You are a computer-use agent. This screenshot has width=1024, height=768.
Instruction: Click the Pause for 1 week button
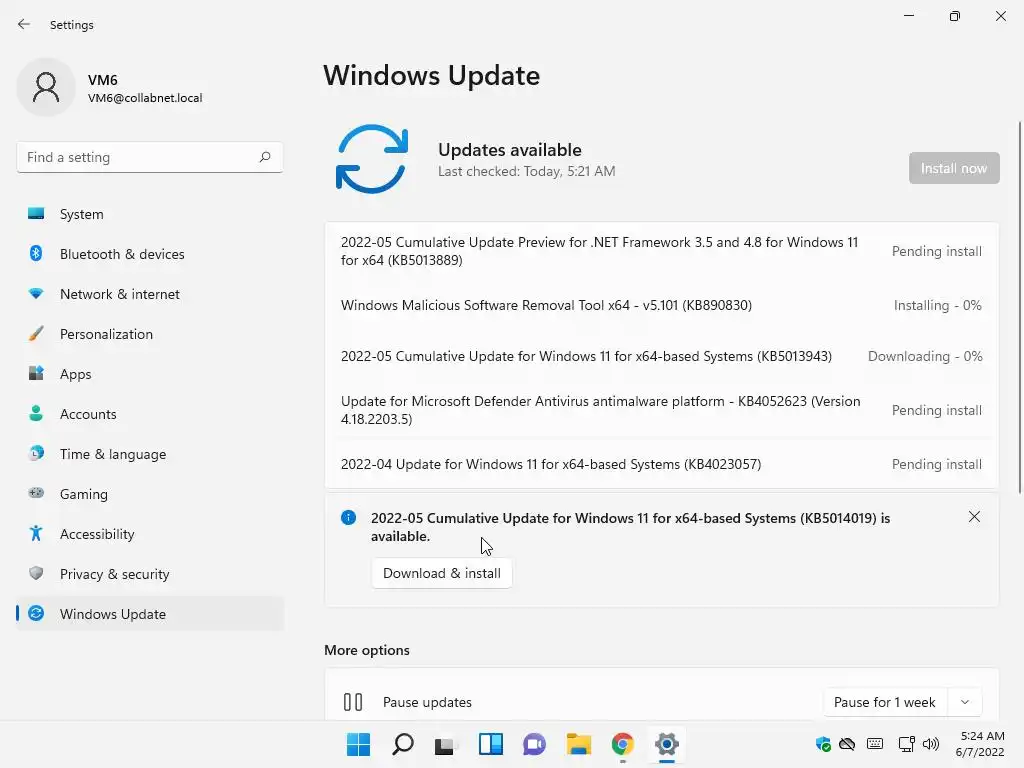coord(885,703)
